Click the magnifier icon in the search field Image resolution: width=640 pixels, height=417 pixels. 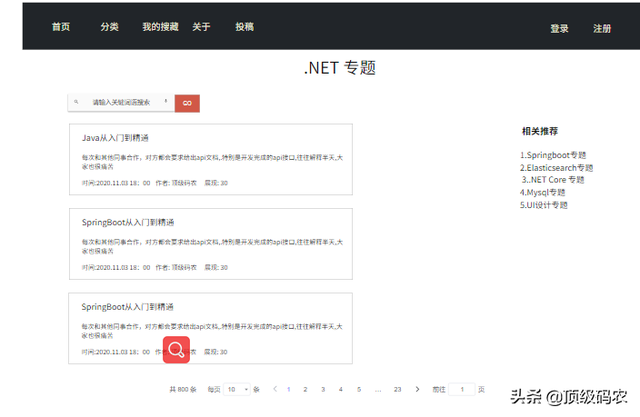pos(76,102)
